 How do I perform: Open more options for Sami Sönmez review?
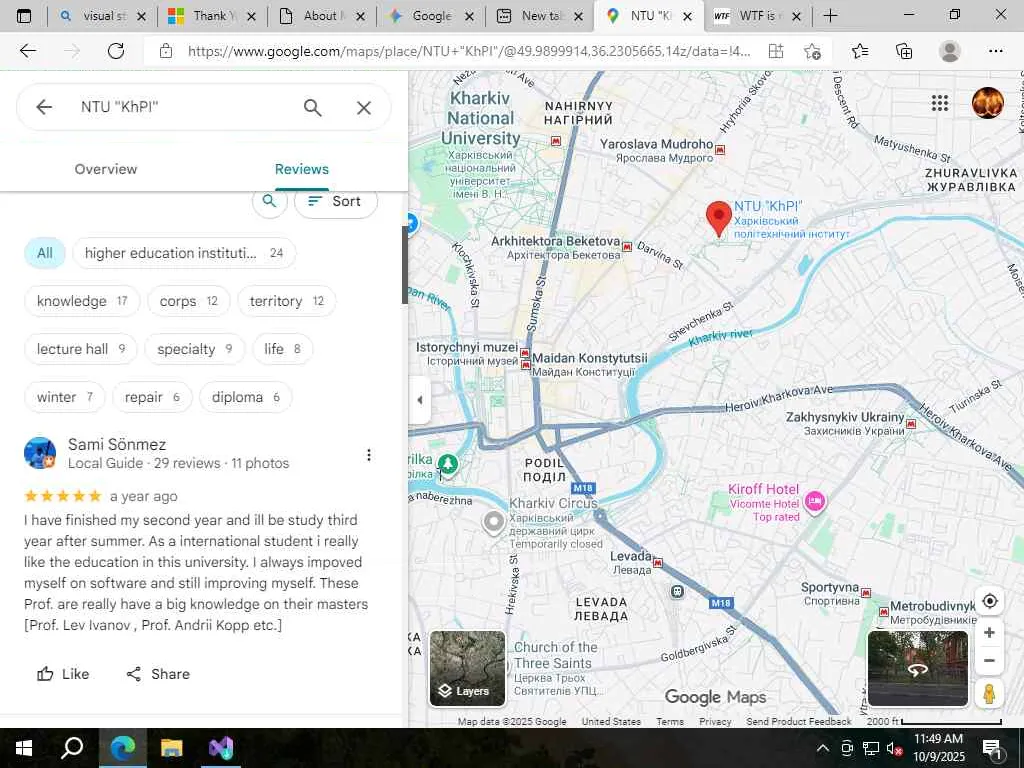click(x=369, y=455)
